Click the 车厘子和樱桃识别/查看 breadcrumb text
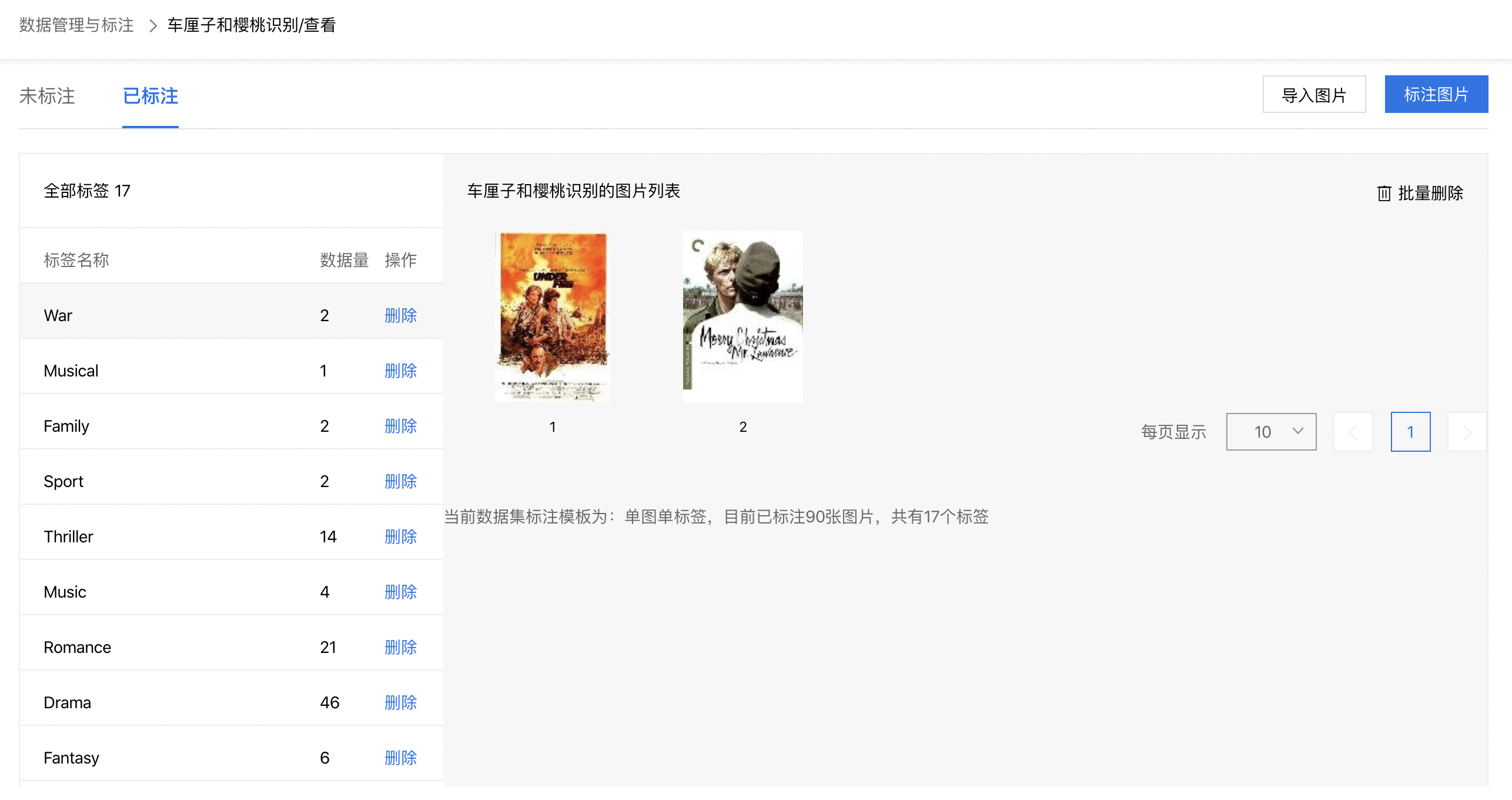 252,25
